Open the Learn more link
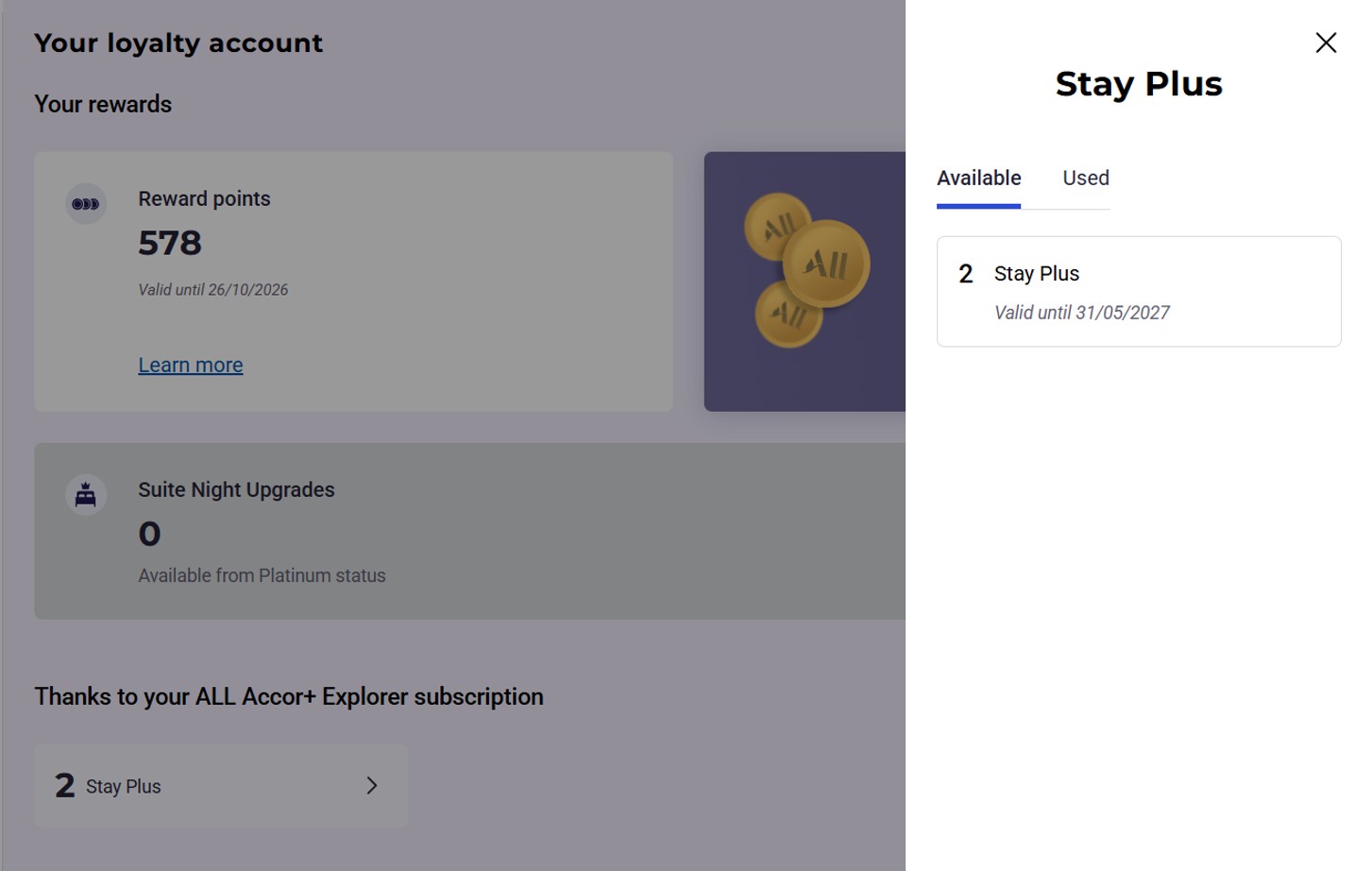Viewport: 1372px width, 871px height. [191, 365]
